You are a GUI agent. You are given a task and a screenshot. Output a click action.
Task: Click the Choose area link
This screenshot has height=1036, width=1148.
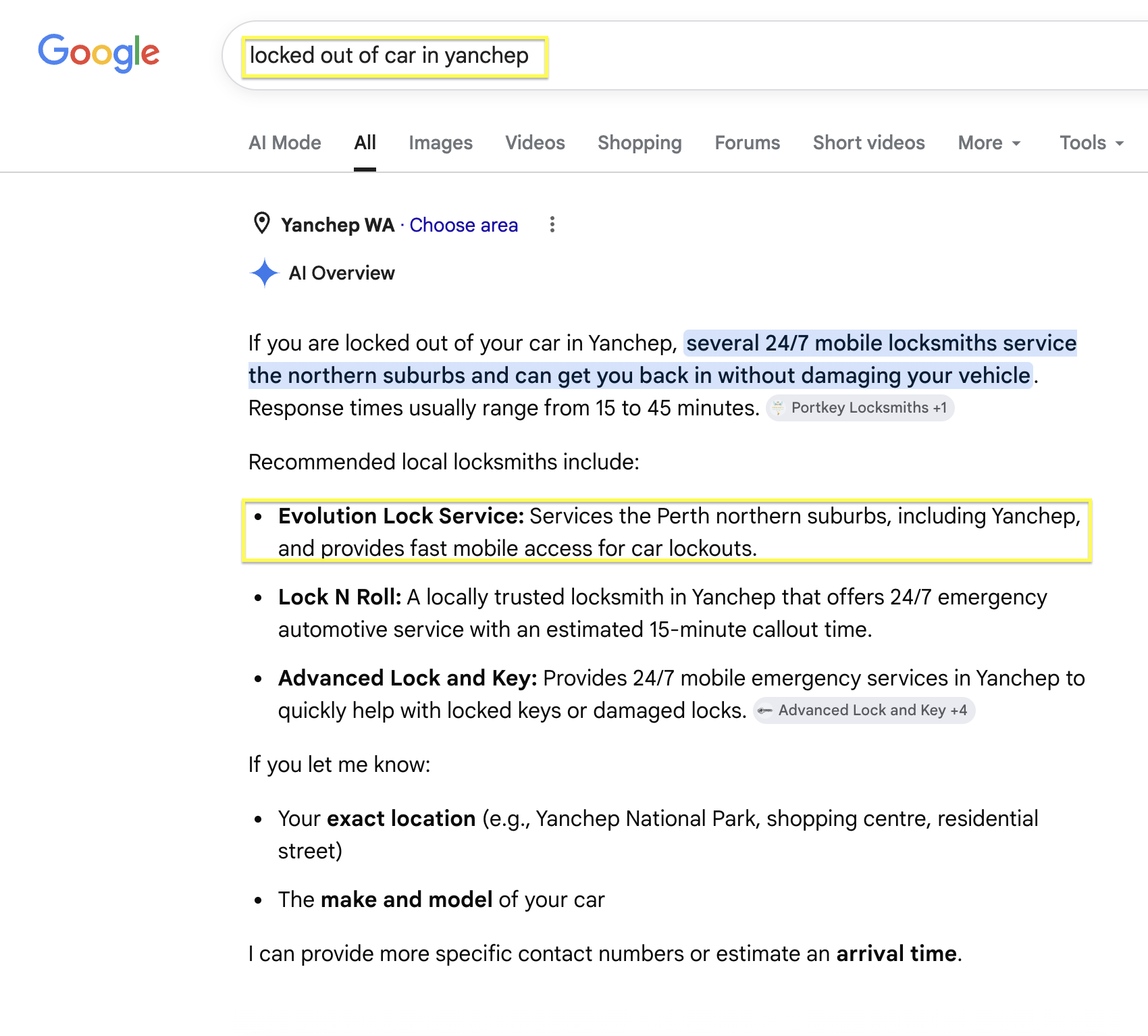[x=464, y=225]
